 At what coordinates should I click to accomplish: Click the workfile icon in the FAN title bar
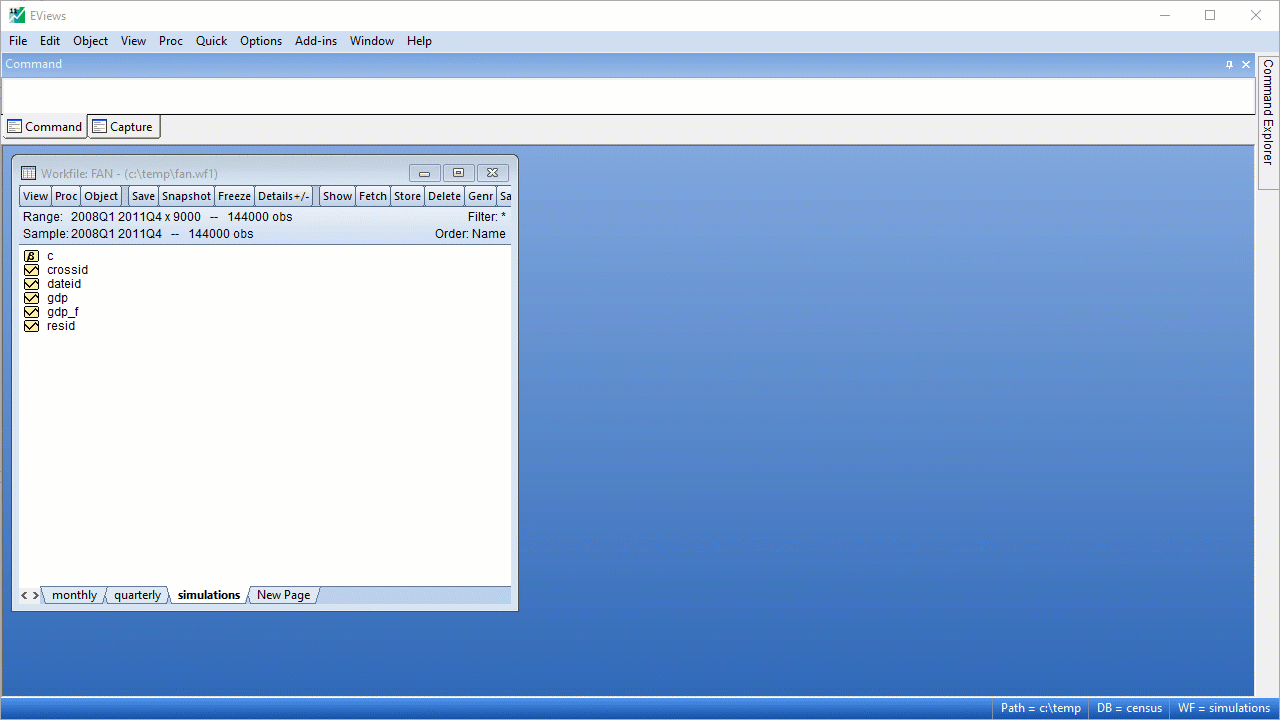(28, 173)
